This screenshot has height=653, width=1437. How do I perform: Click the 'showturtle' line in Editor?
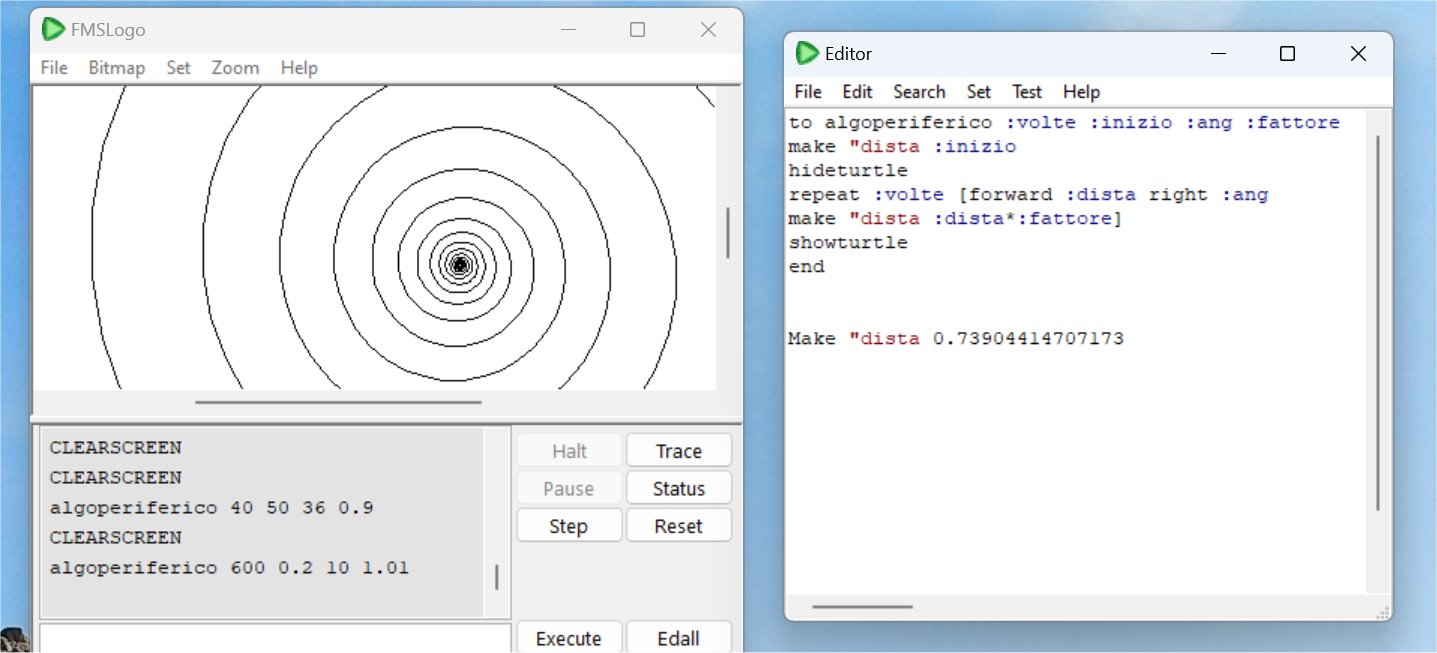click(x=848, y=243)
